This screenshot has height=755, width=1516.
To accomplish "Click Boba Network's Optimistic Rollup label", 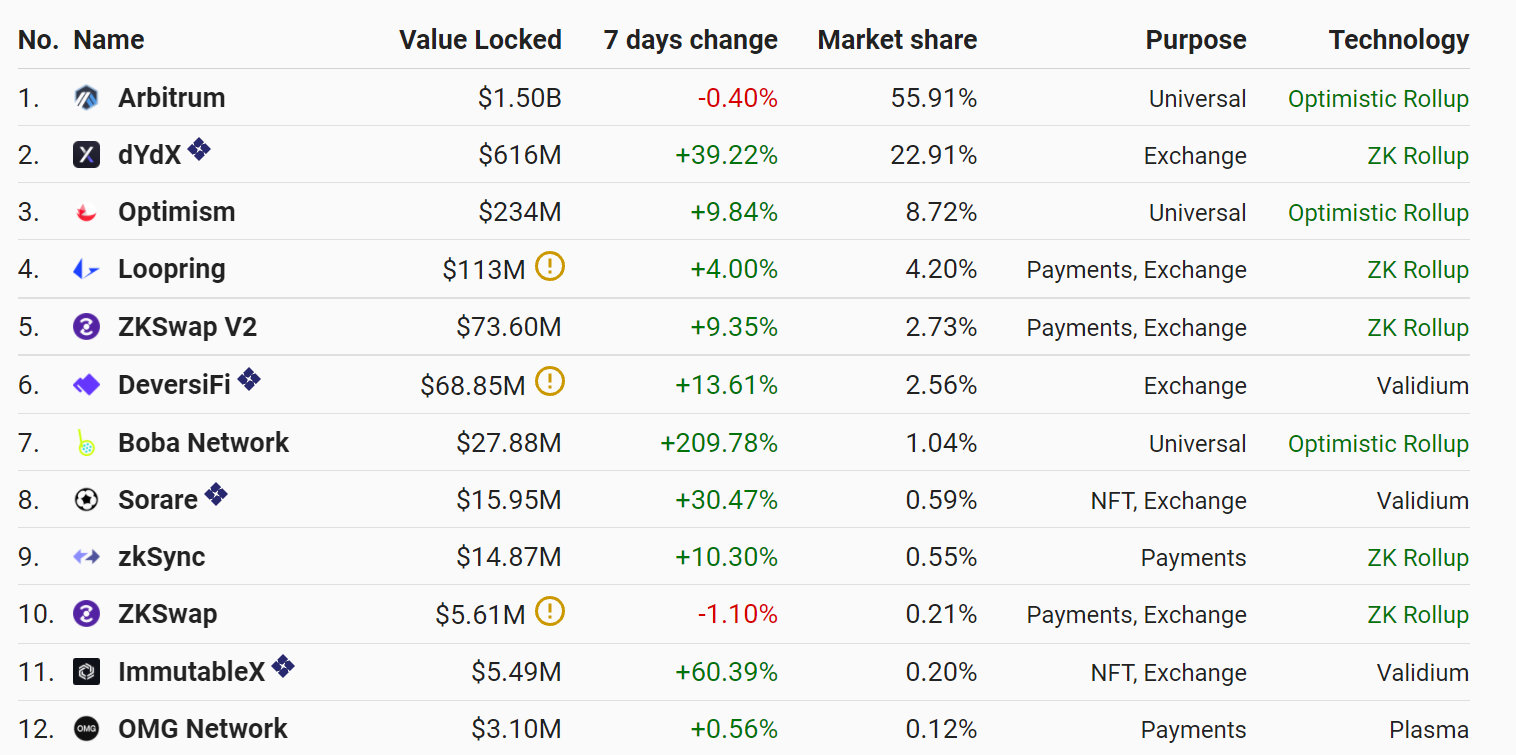I will [1379, 444].
